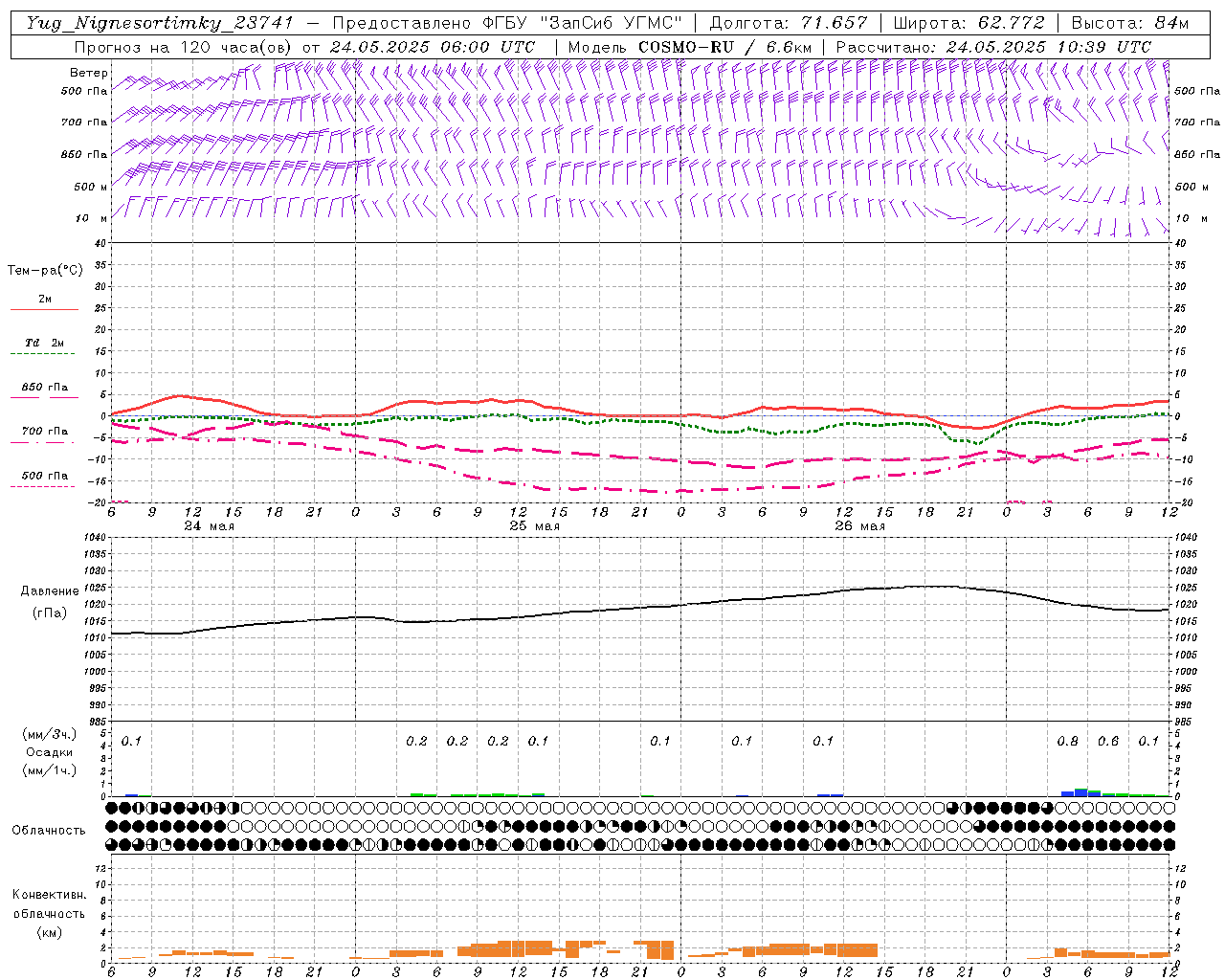
Task: Select the Осадки panel label
Action: 49,752
